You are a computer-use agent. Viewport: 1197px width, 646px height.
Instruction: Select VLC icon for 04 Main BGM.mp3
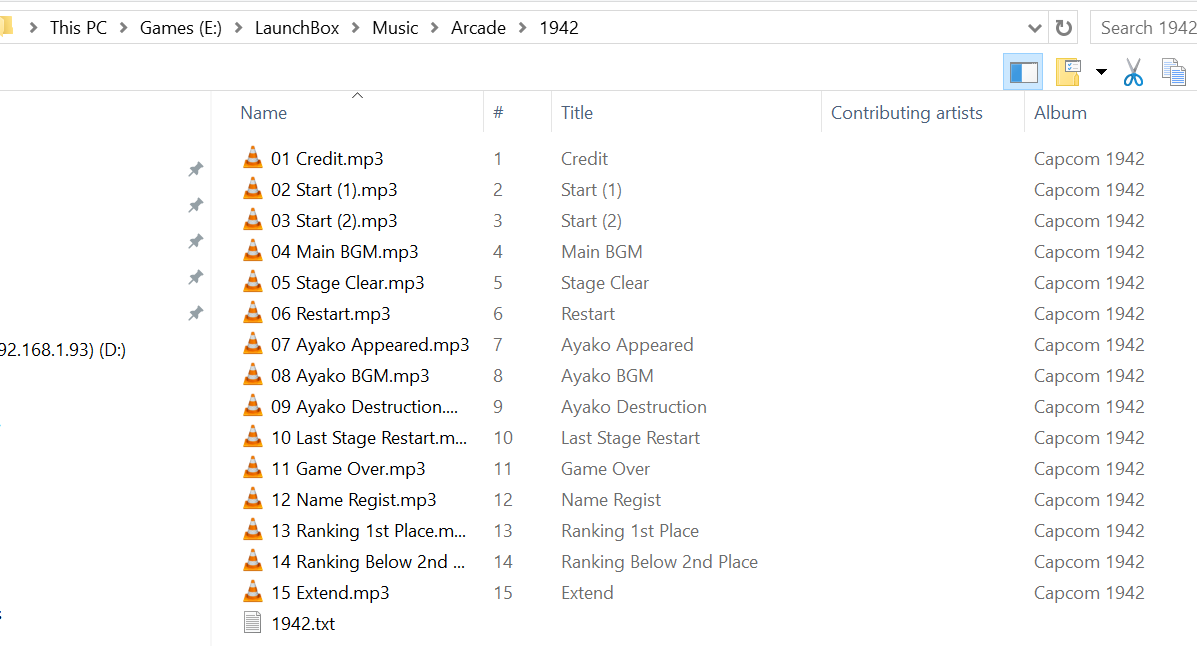click(x=253, y=250)
